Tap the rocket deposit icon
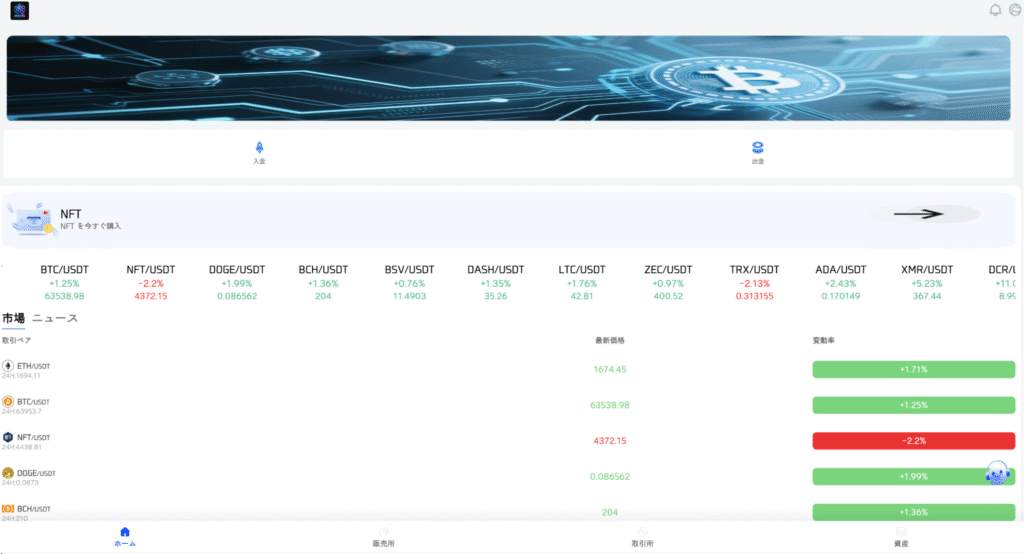Viewport: 1024px width, 554px height. (x=259, y=147)
